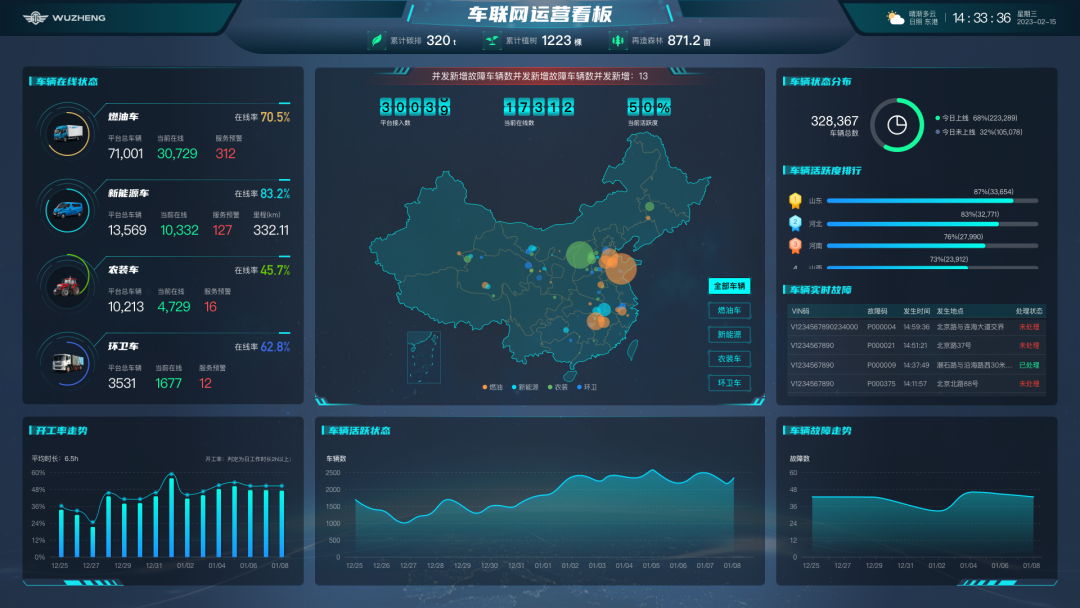Click the cloudy weather icon
Image resolution: width=1080 pixels, height=608 pixels.
click(x=894, y=18)
